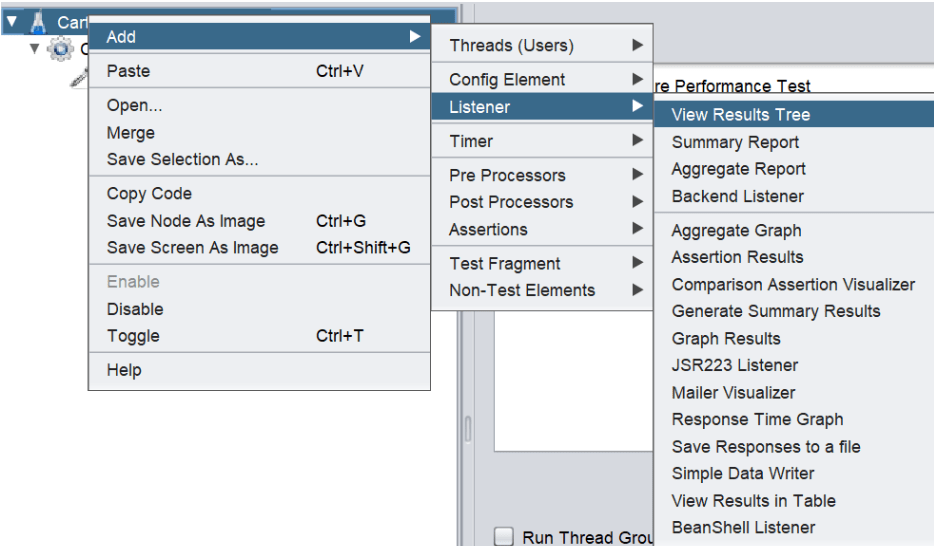
Task: Click the Thread Group gear icon
Action: [x=60, y=49]
